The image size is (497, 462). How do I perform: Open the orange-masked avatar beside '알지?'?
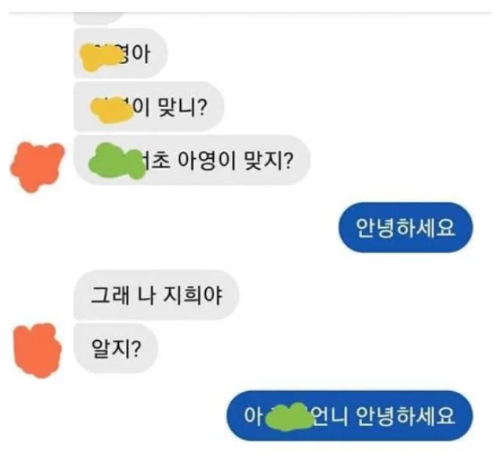pos(37,350)
